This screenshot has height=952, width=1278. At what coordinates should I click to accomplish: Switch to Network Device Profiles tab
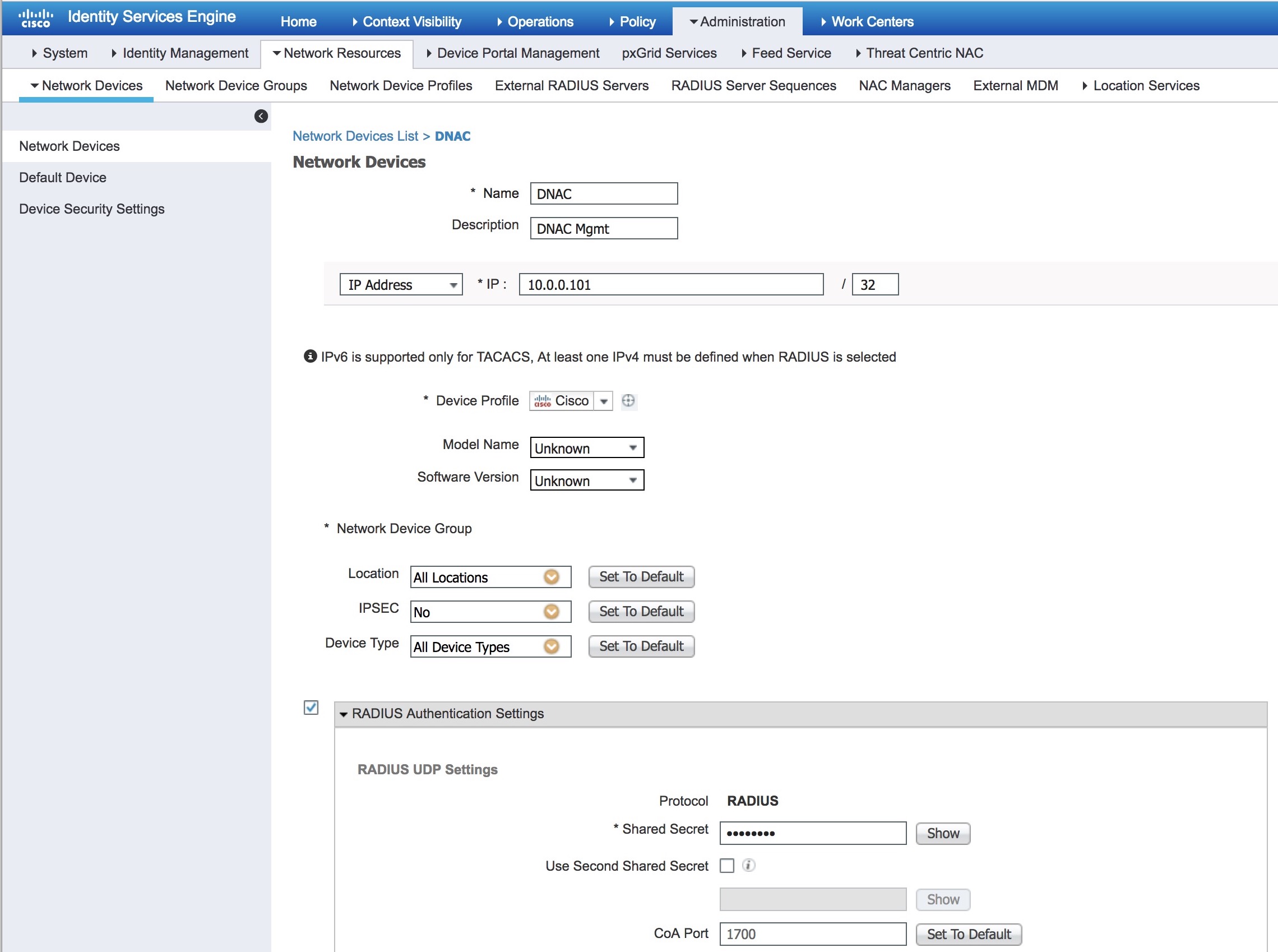coord(401,85)
